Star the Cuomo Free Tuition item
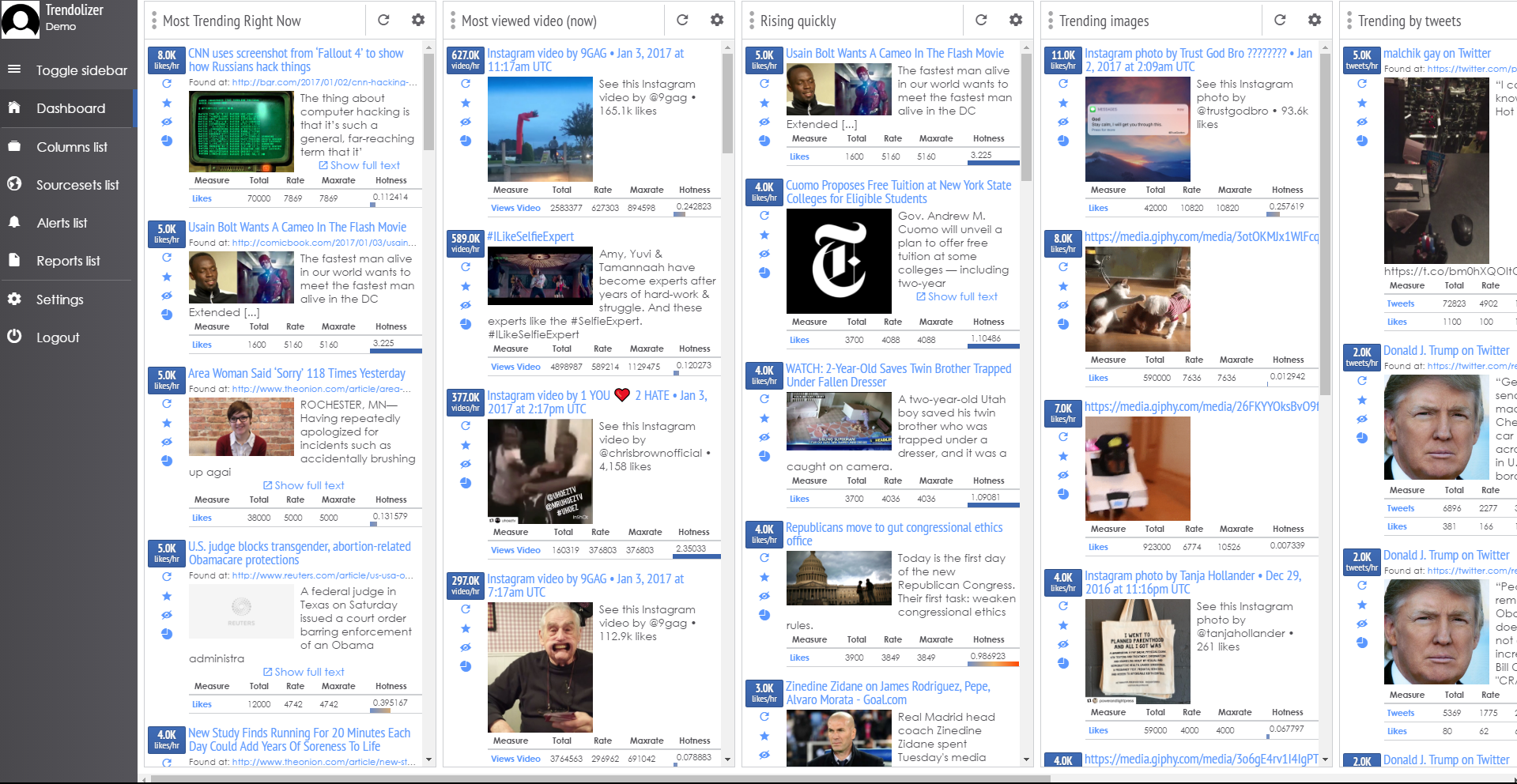 click(764, 235)
